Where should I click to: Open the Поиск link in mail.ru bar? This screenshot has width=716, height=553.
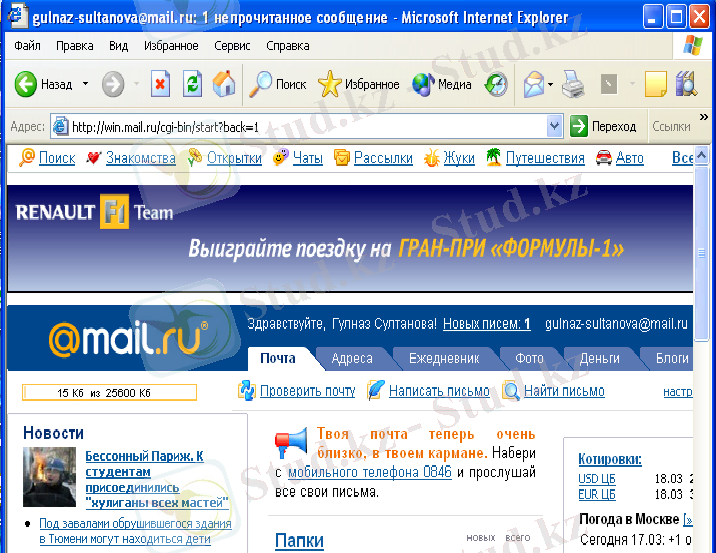pos(57,158)
